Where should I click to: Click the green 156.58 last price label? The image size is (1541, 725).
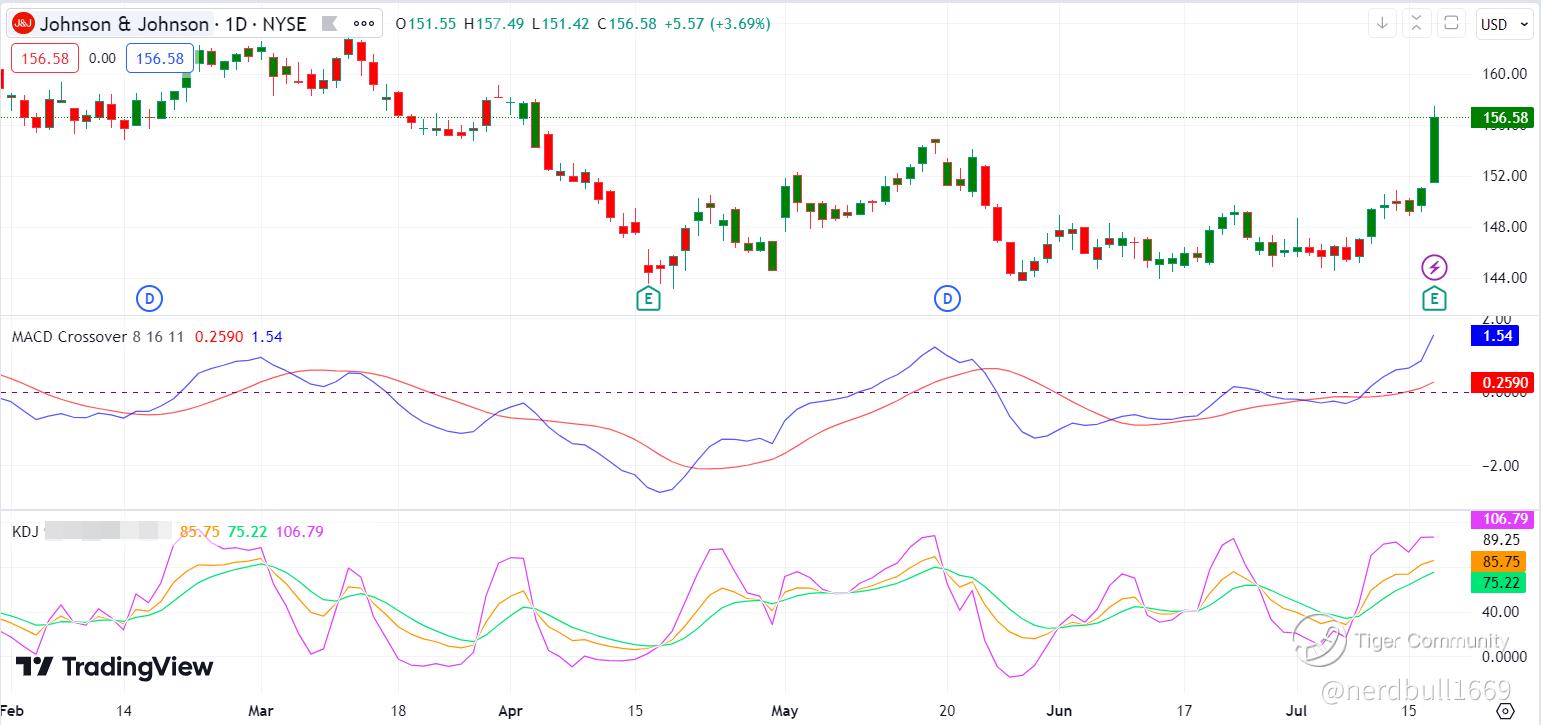click(1502, 118)
